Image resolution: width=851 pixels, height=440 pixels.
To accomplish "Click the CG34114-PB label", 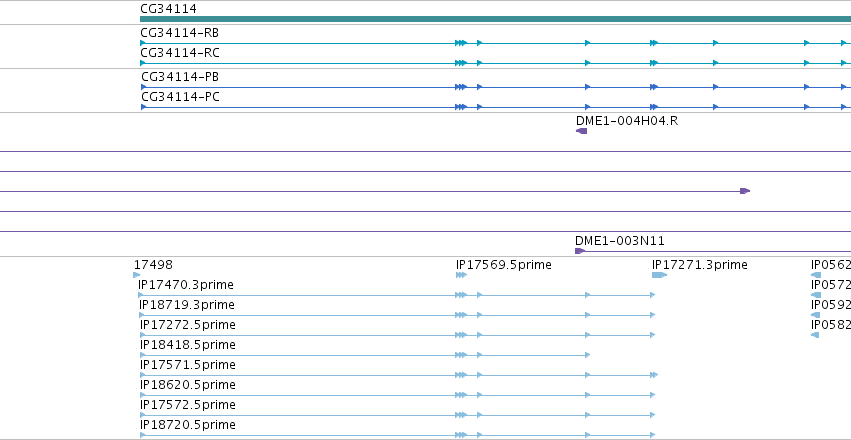I will point(180,77).
